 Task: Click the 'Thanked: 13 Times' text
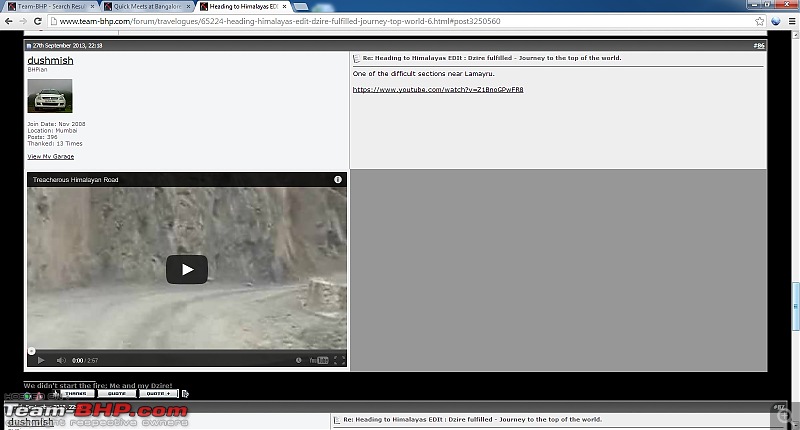click(55, 144)
